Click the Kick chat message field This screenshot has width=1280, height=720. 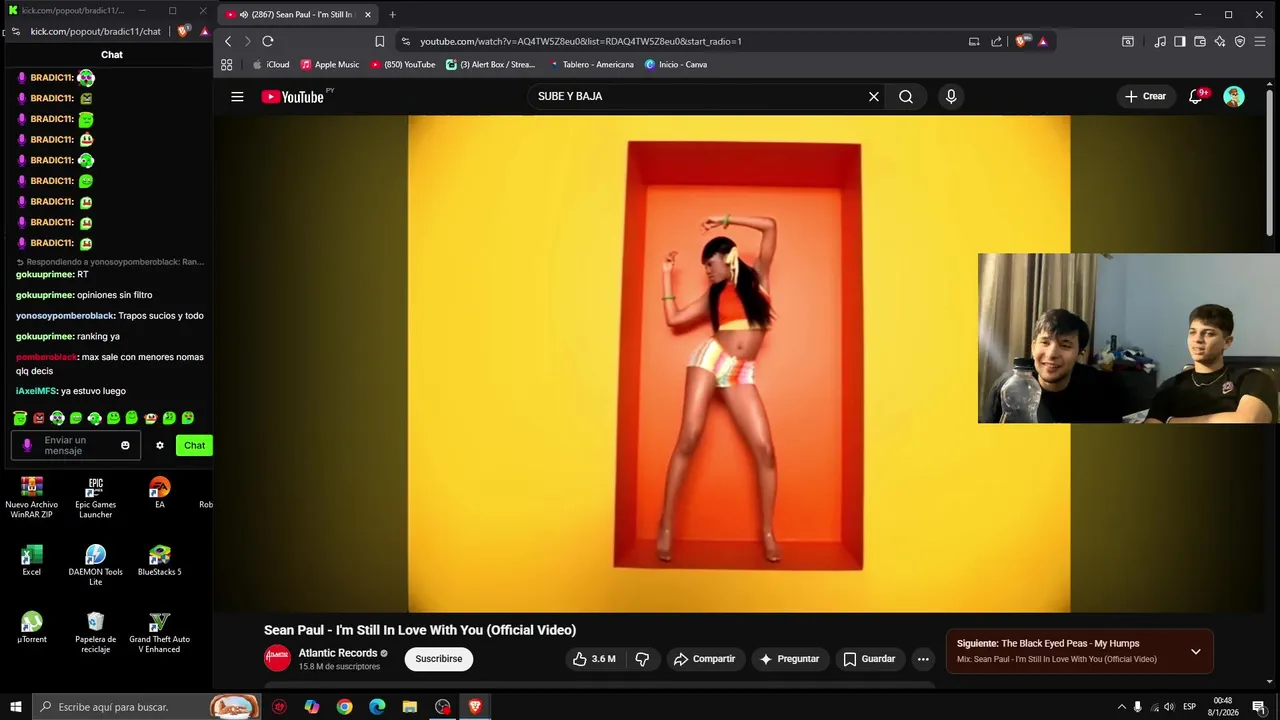pyautogui.click(x=76, y=446)
